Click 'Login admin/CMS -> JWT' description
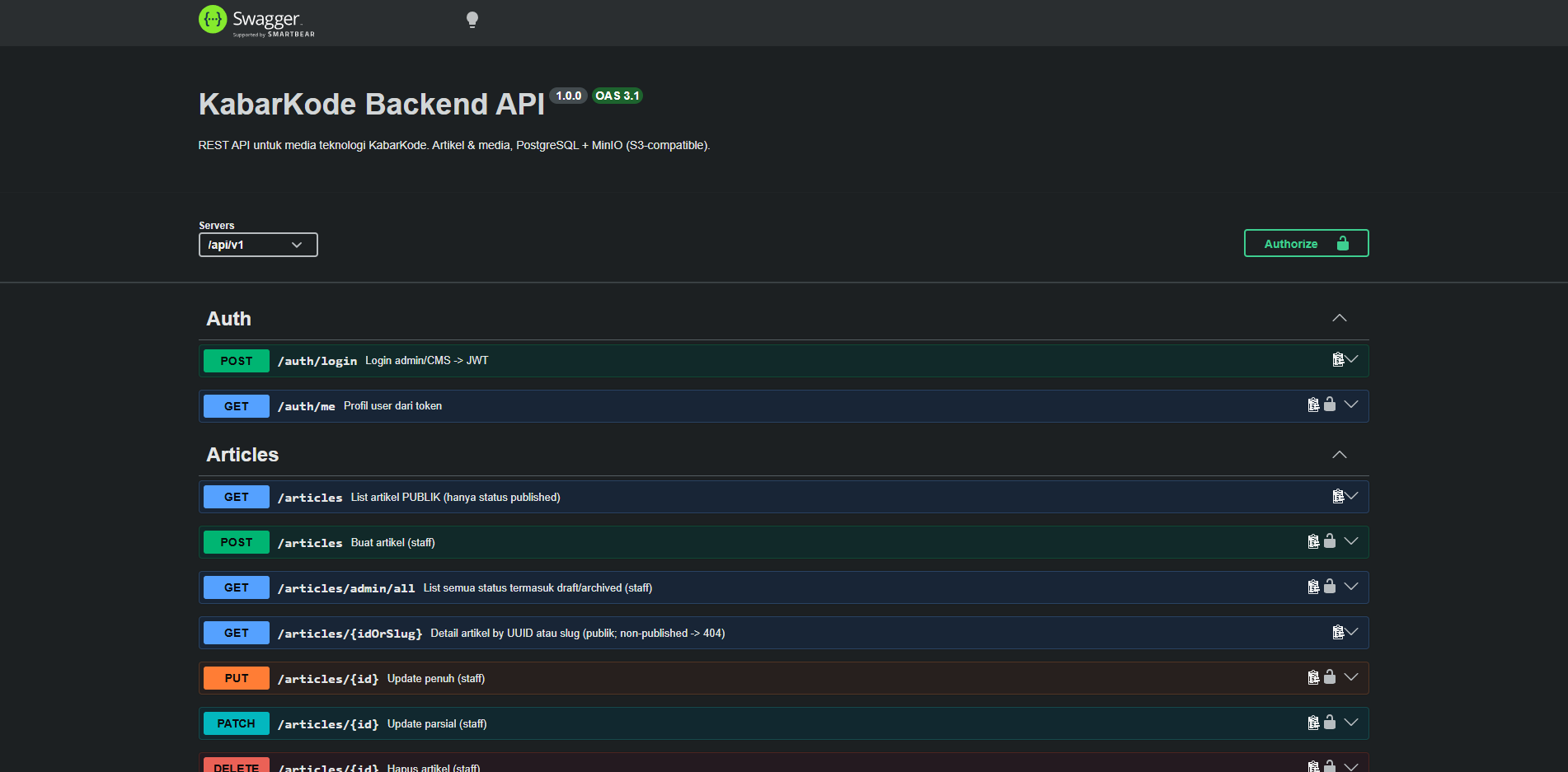This screenshot has width=1568, height=772. point(427,361)
